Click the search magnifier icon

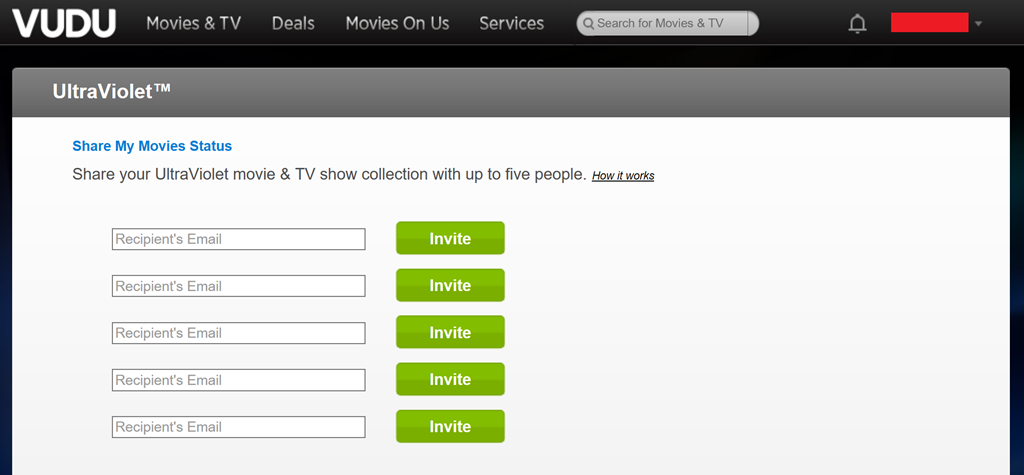[x=589, y=23]
